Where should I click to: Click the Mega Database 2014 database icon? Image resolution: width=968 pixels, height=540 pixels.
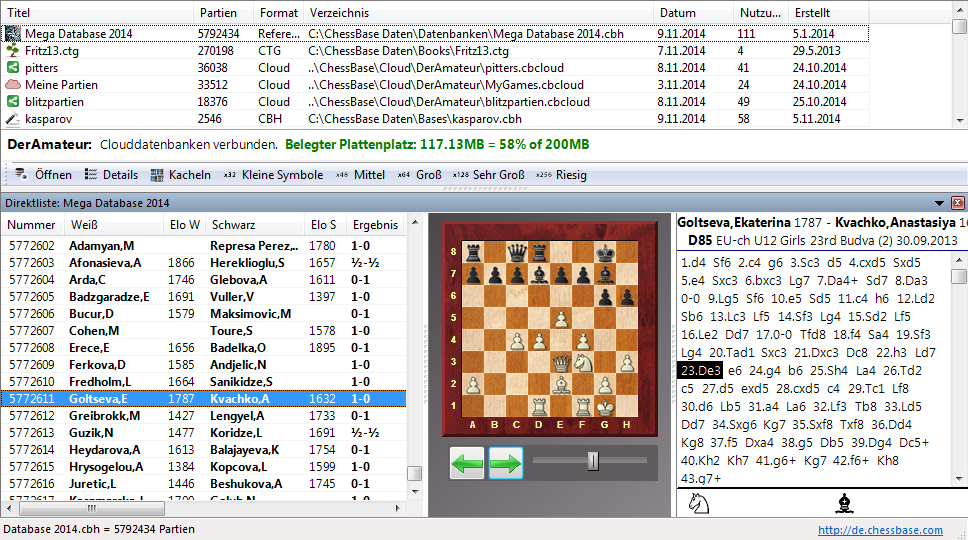point(12,33)
